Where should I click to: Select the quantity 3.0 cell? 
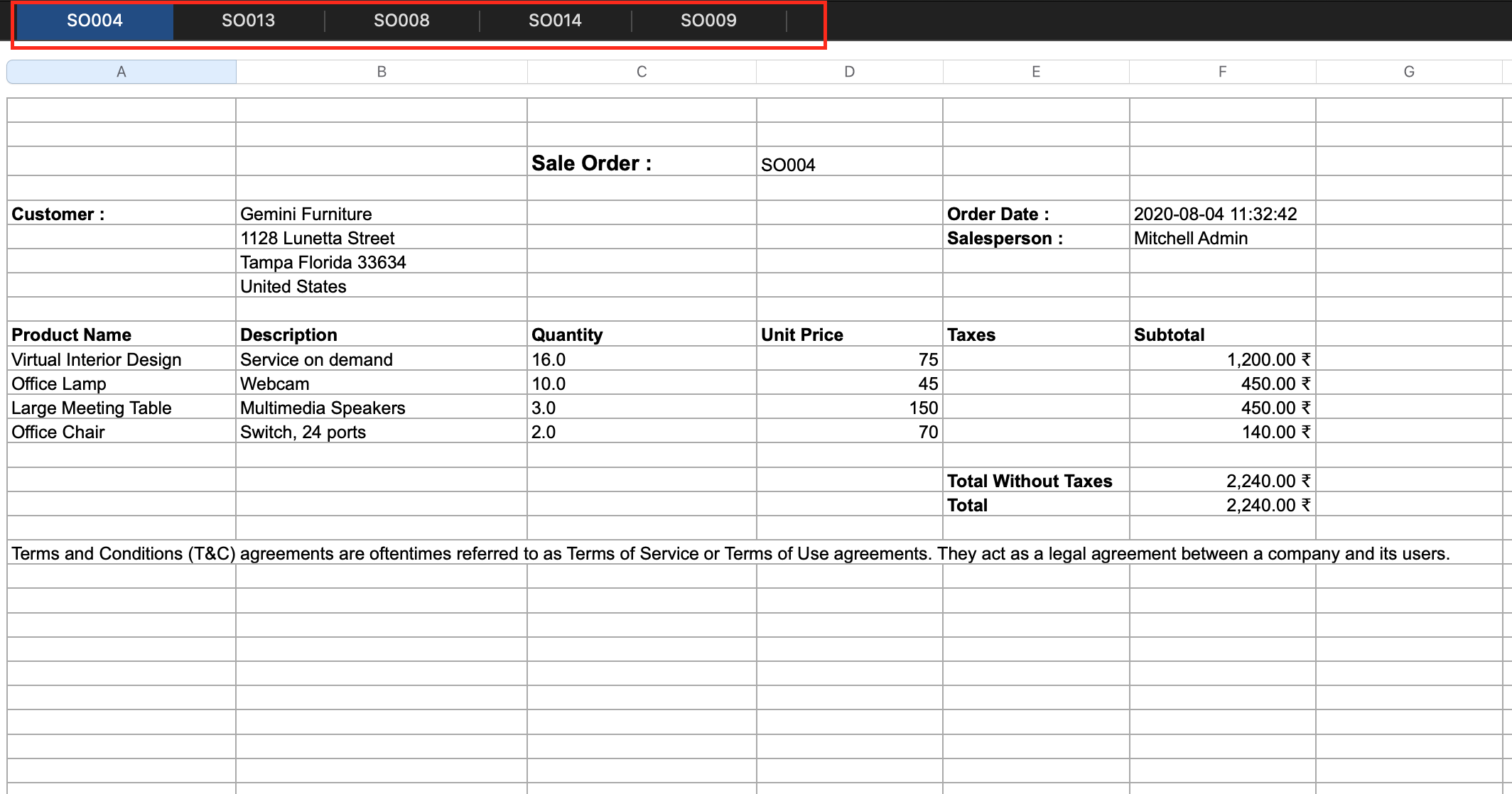tap(642, 407)
